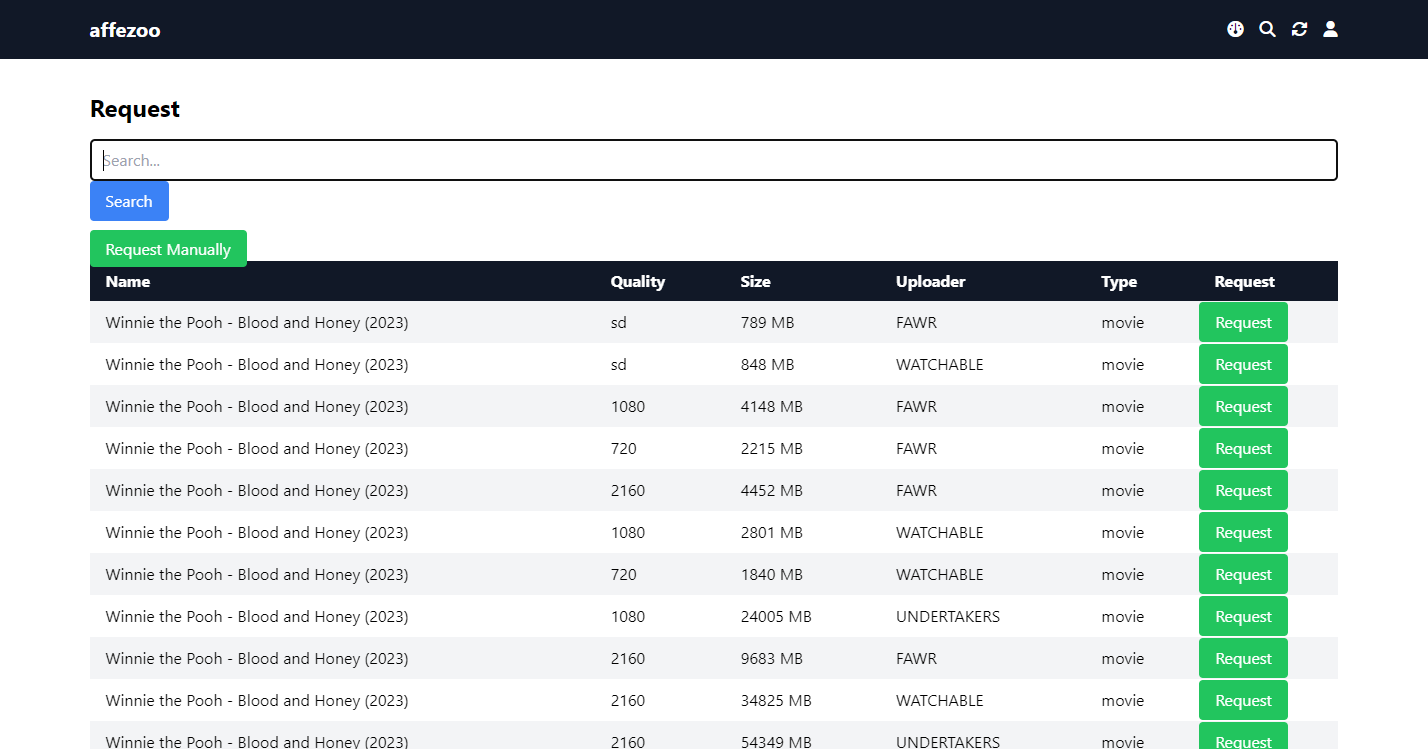Request the 789 MB FAWR sd release

click(1243, 322)
